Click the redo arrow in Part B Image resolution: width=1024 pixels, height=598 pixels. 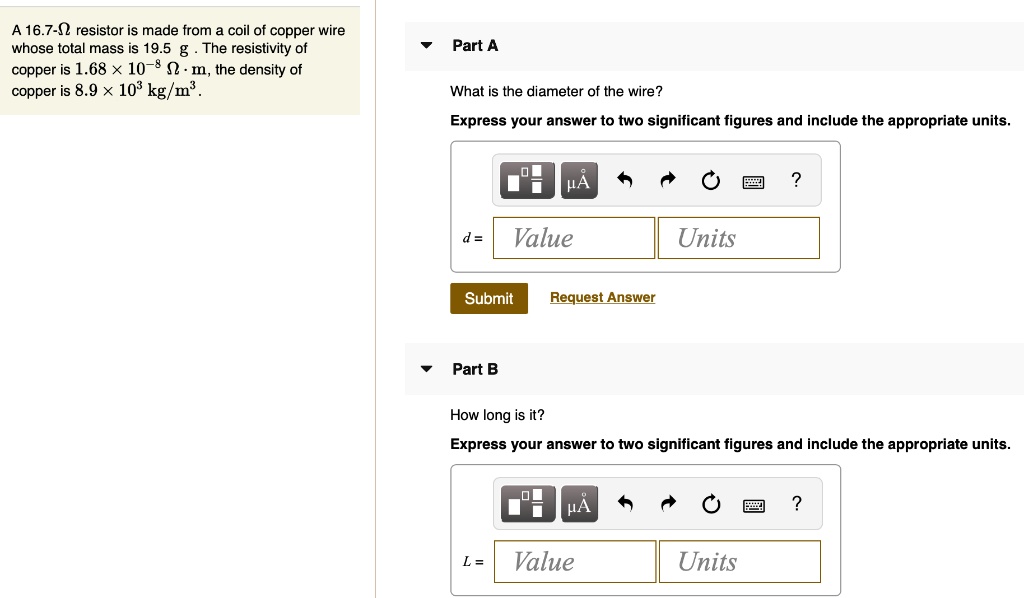pyautogui.click(x=668, y=504)
